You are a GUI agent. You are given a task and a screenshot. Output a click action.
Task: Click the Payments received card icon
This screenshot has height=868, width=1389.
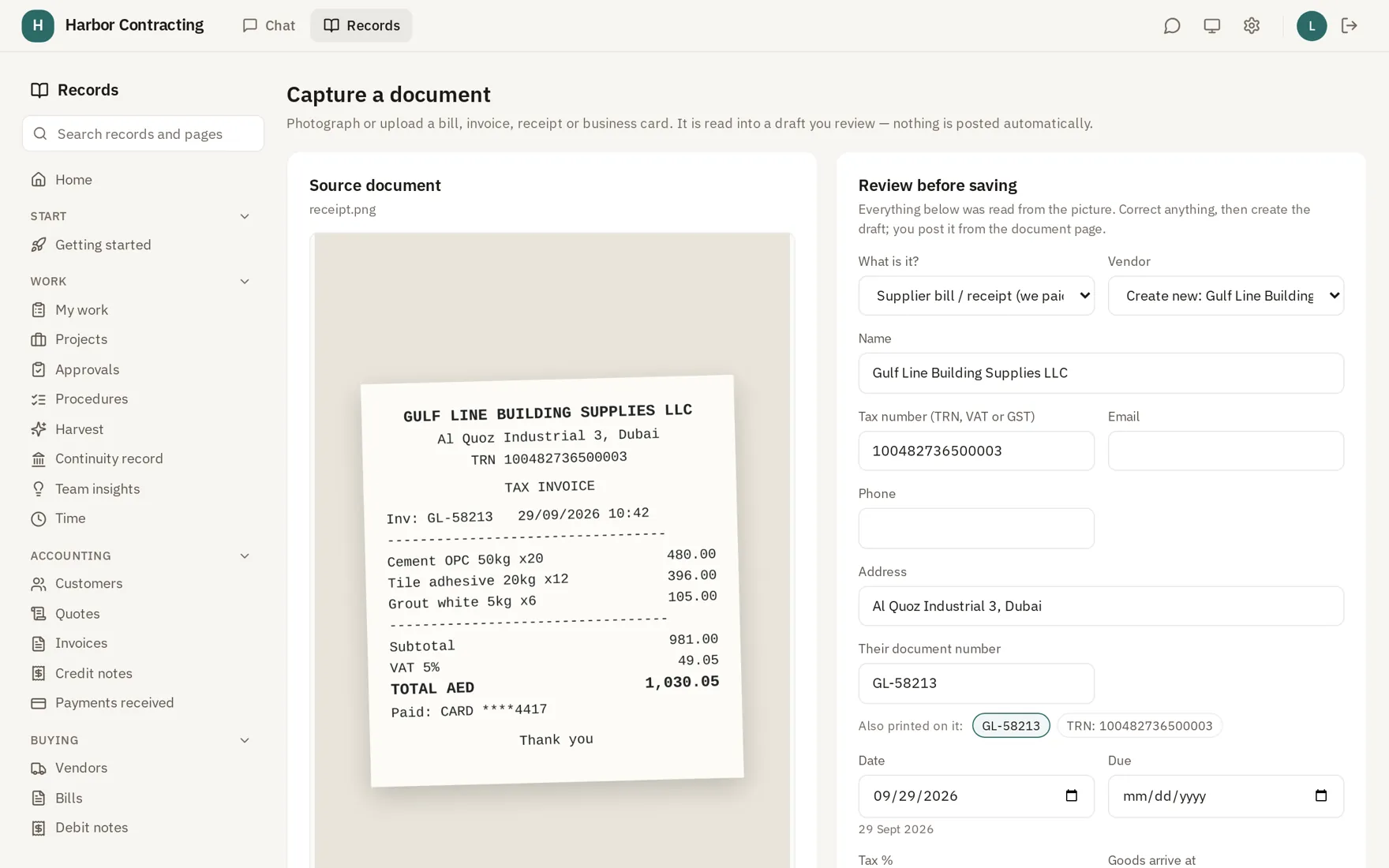[x=39, y=703]
